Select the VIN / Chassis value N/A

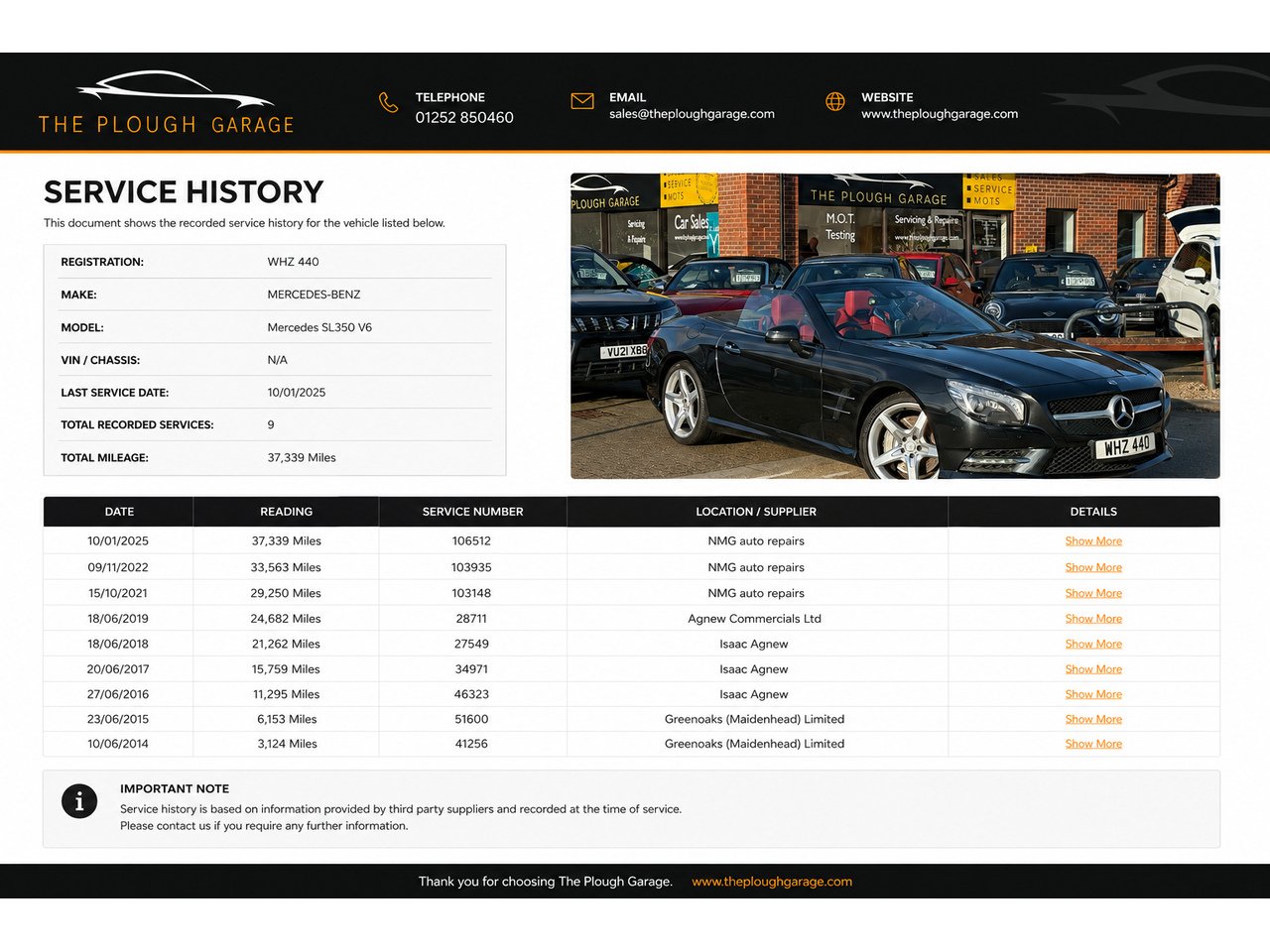click(277, 360)
